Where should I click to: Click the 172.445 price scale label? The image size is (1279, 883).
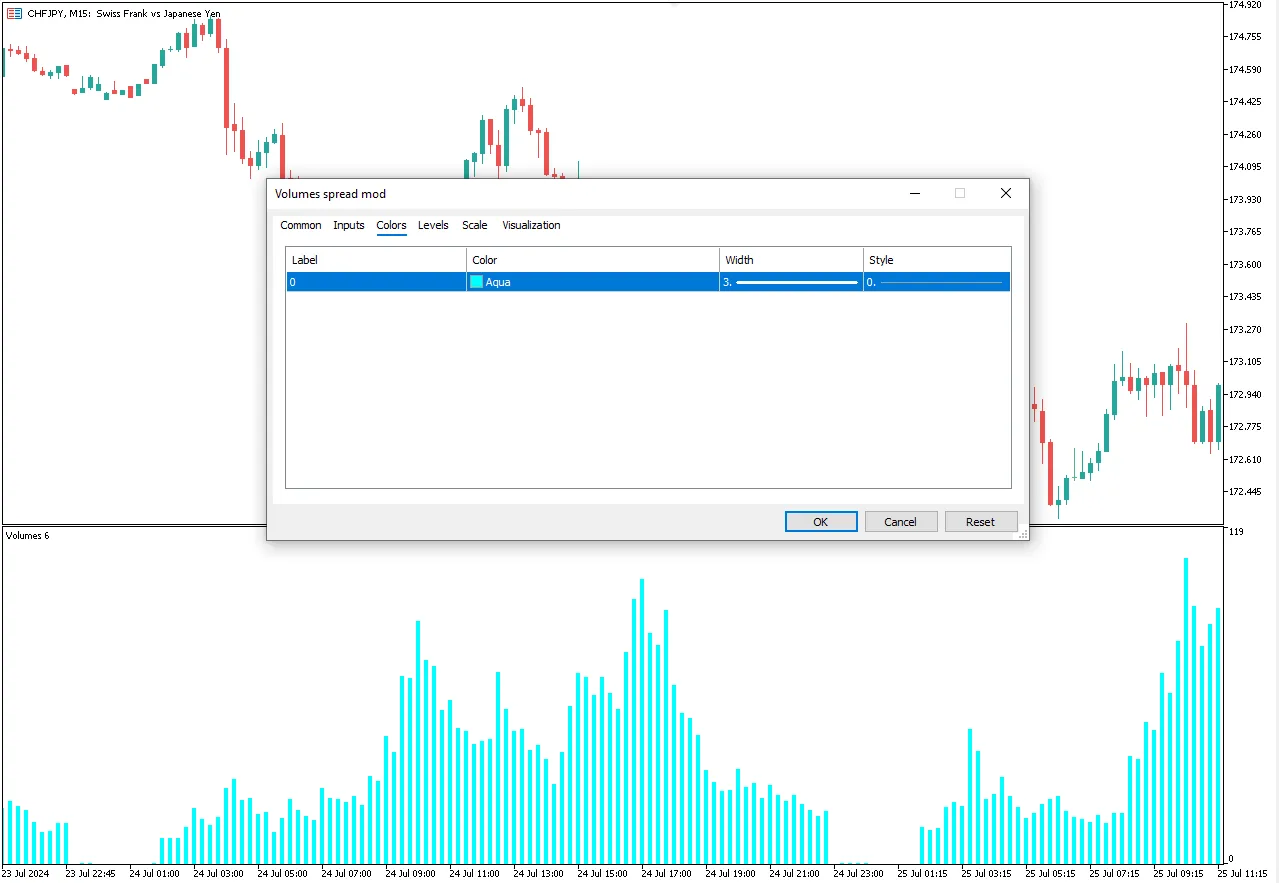tap(1244, 492)
